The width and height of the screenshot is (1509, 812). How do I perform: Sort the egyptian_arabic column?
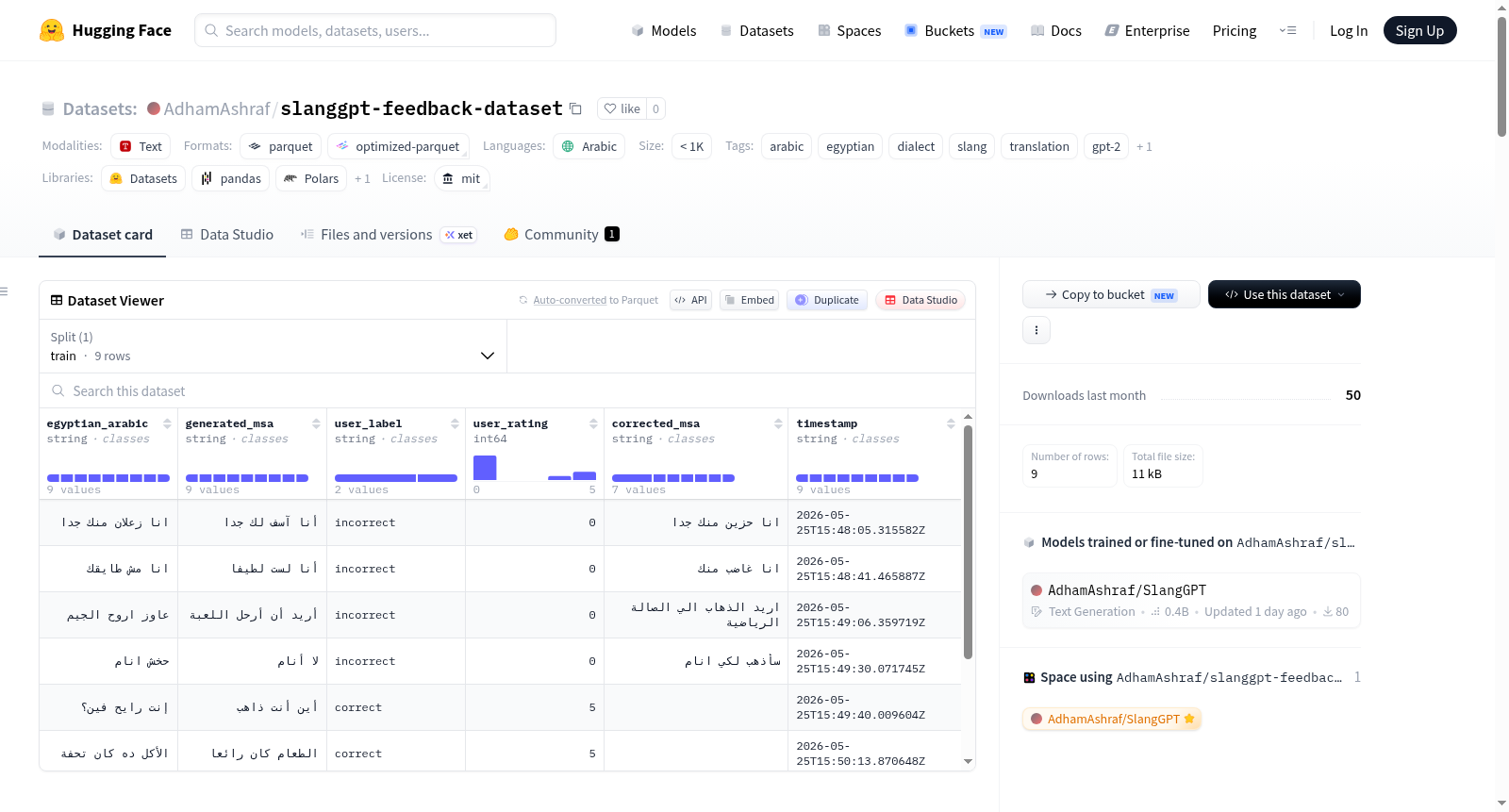tap(167, 423)
